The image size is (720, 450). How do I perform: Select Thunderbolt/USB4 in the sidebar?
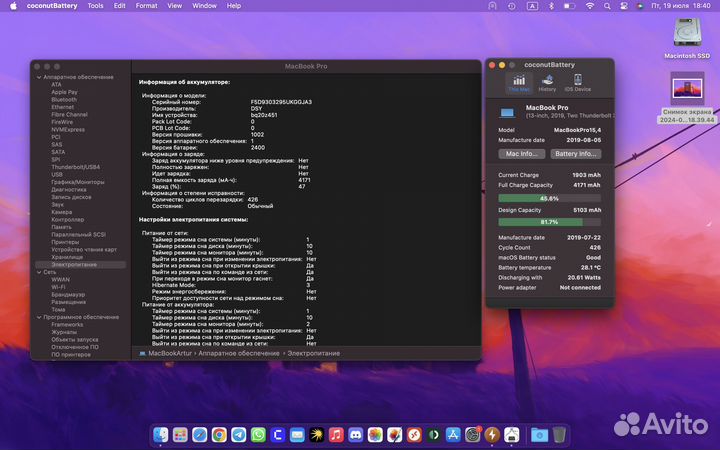tap(75, 167)
